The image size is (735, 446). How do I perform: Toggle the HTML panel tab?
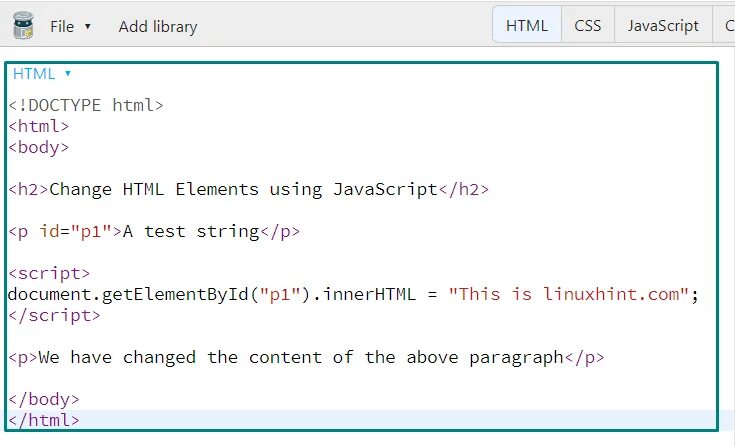(x=527, y=25)
